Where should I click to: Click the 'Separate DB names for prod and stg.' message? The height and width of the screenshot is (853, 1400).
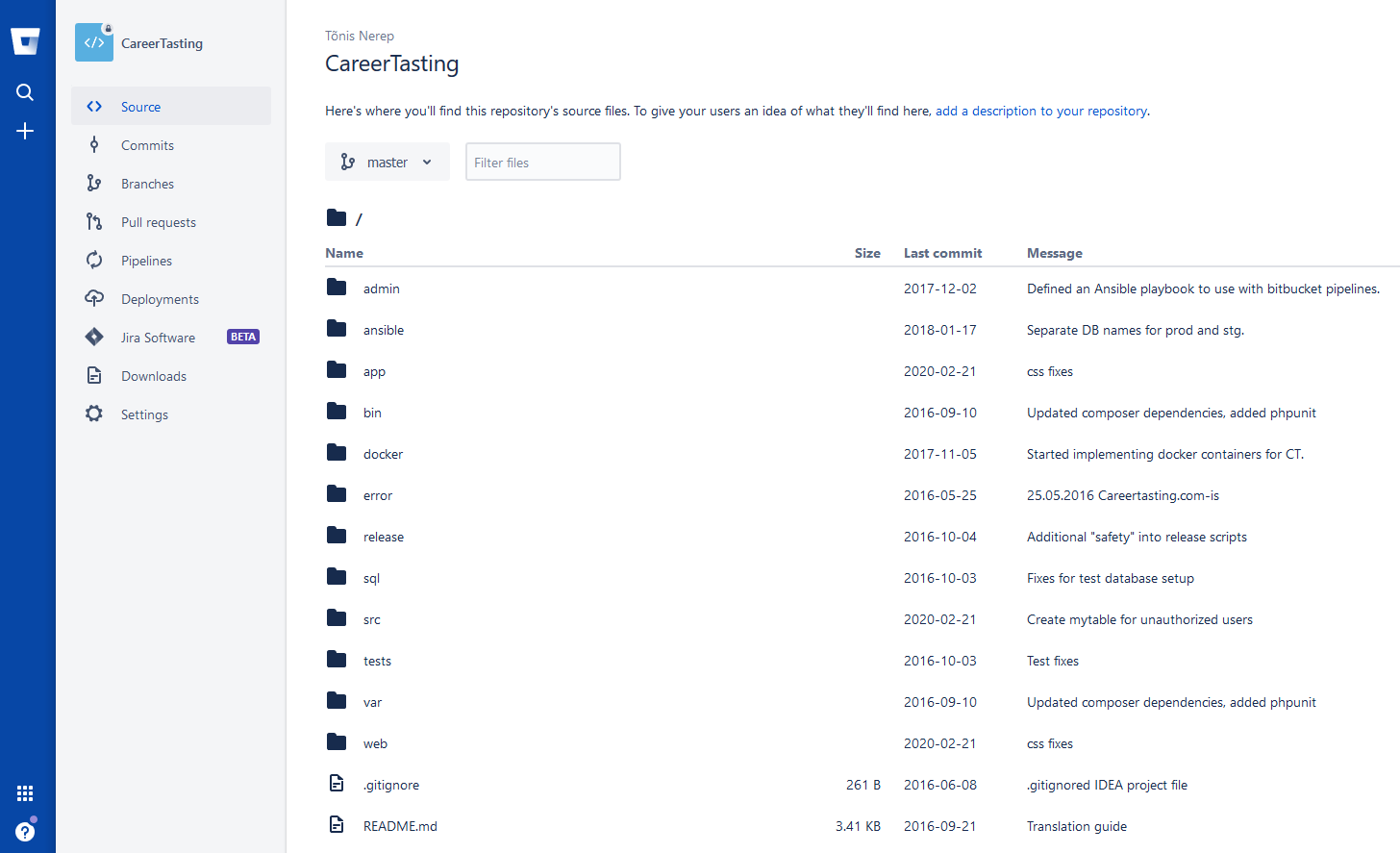pyautogui.click(x=1136, y=330)
